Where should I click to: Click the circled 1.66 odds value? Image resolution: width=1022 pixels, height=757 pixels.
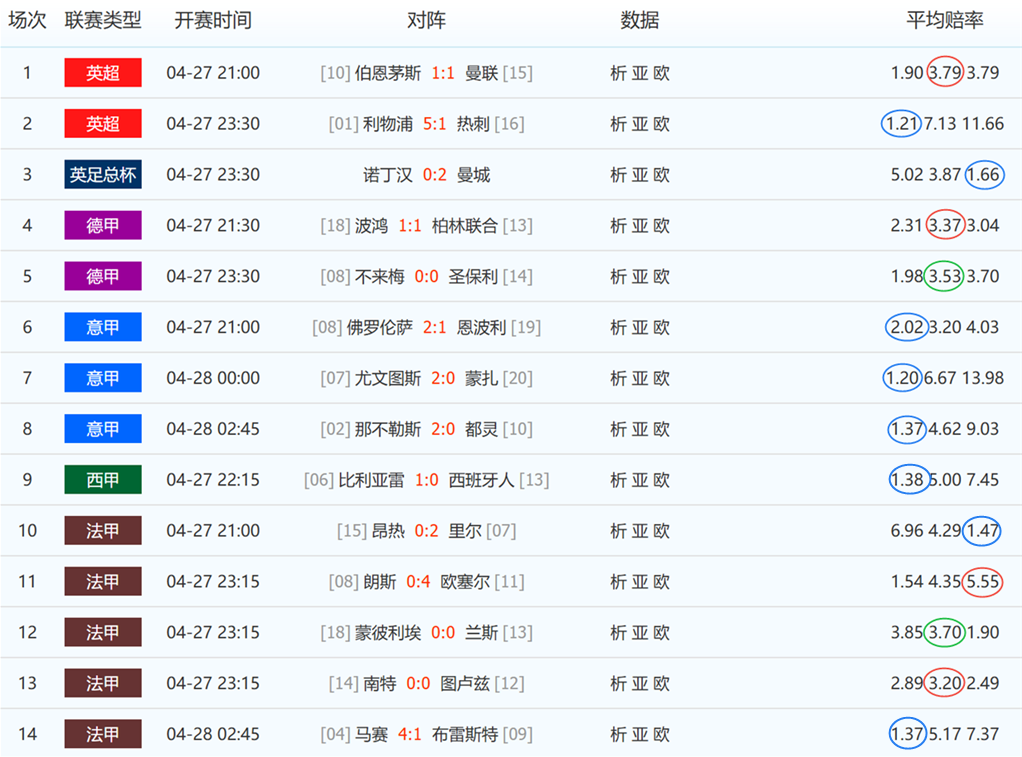984,174
